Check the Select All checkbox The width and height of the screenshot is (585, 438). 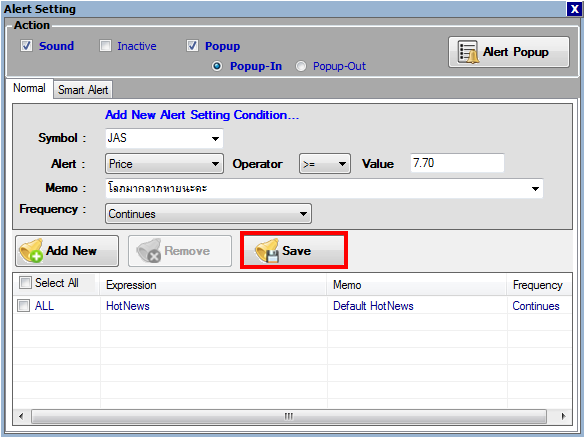coord(25,282)
